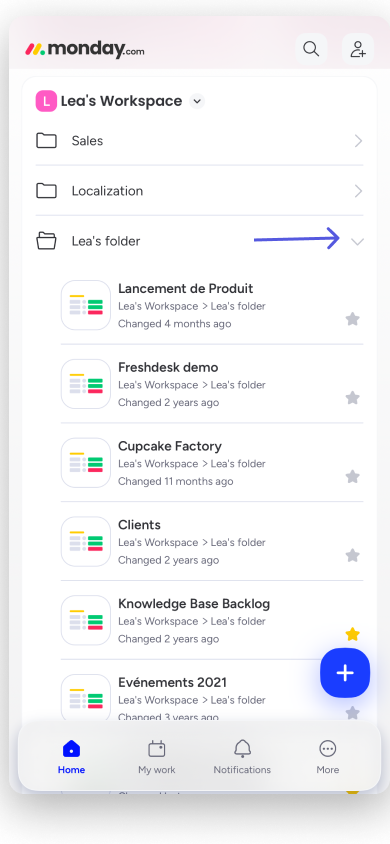
Task: Switch to the My work tab
Action: click(x=157, y=757)
